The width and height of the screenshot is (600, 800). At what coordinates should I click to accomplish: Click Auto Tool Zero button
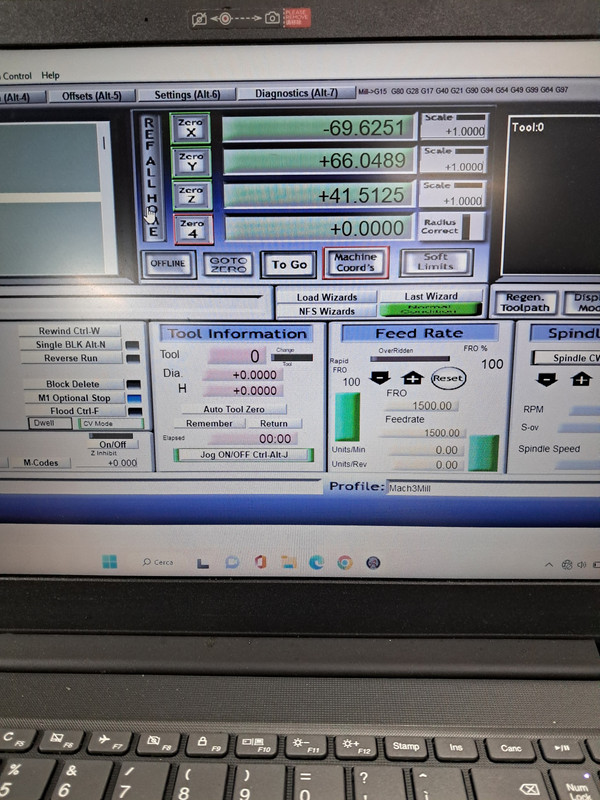click(x=234, y=409)
